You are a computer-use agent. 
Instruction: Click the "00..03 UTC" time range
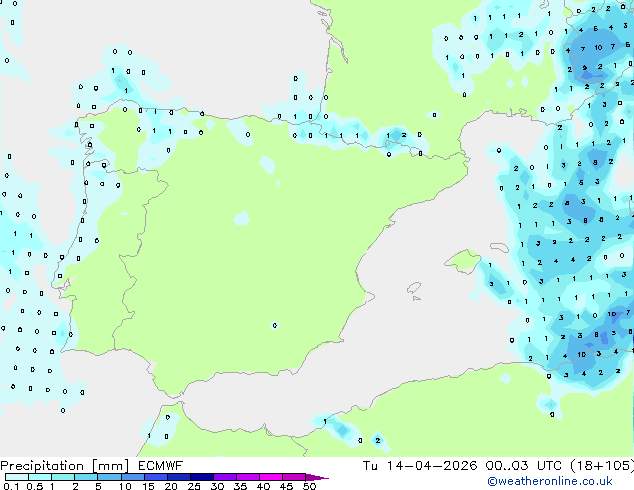pos(524,466)
